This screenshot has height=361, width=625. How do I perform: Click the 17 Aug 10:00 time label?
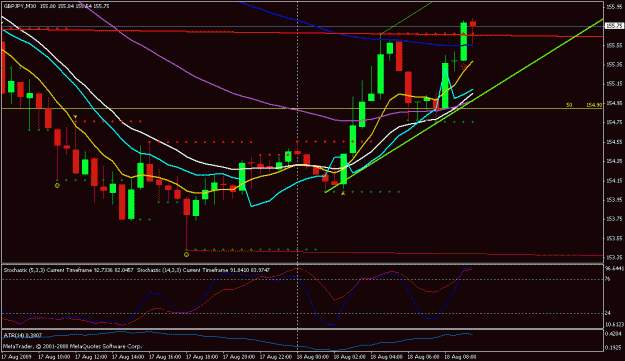pos(53,357)
